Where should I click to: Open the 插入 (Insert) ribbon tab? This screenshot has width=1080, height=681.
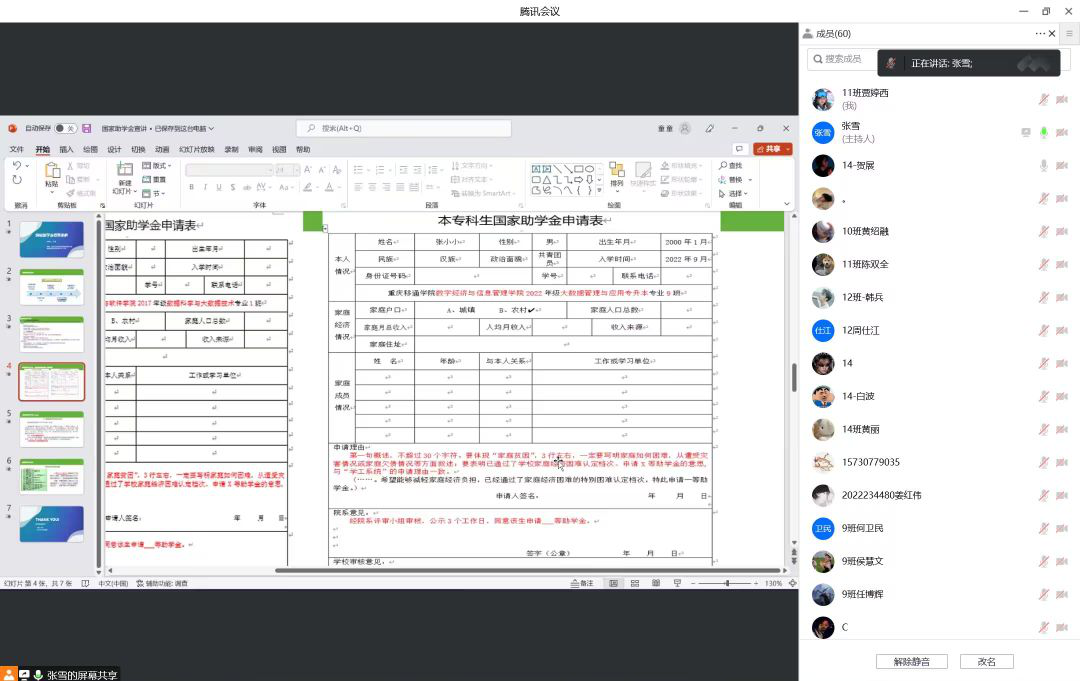[x=66, y=149]
